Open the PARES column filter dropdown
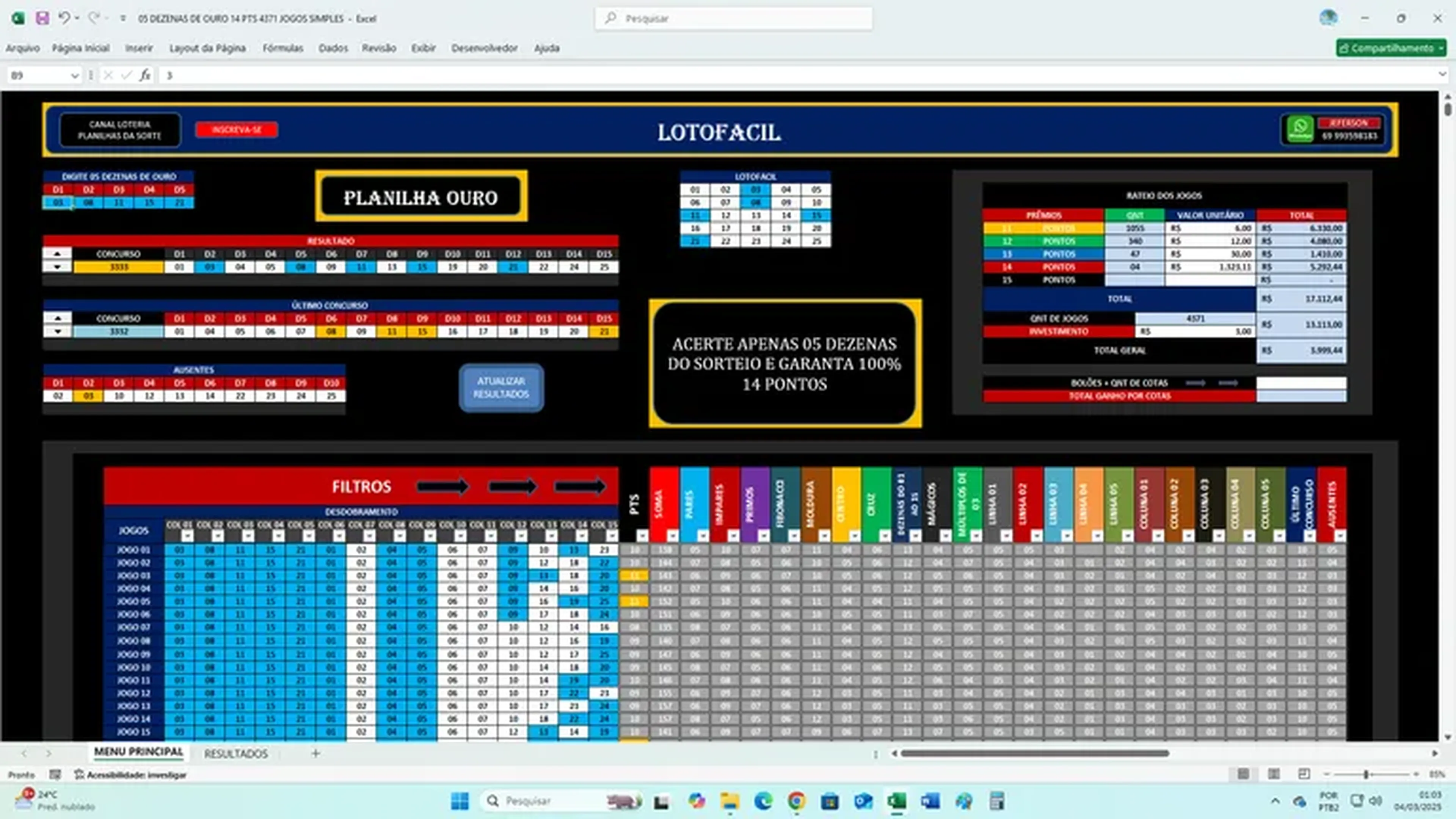 point(703,535)
